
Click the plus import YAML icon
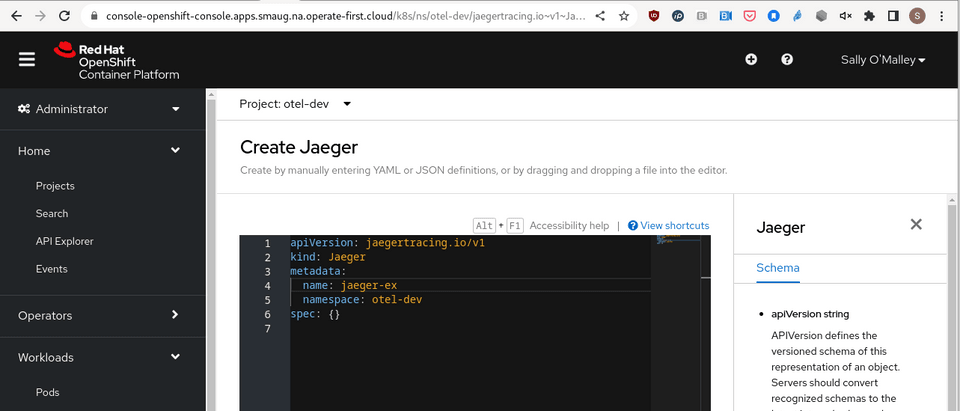(751, 59)
